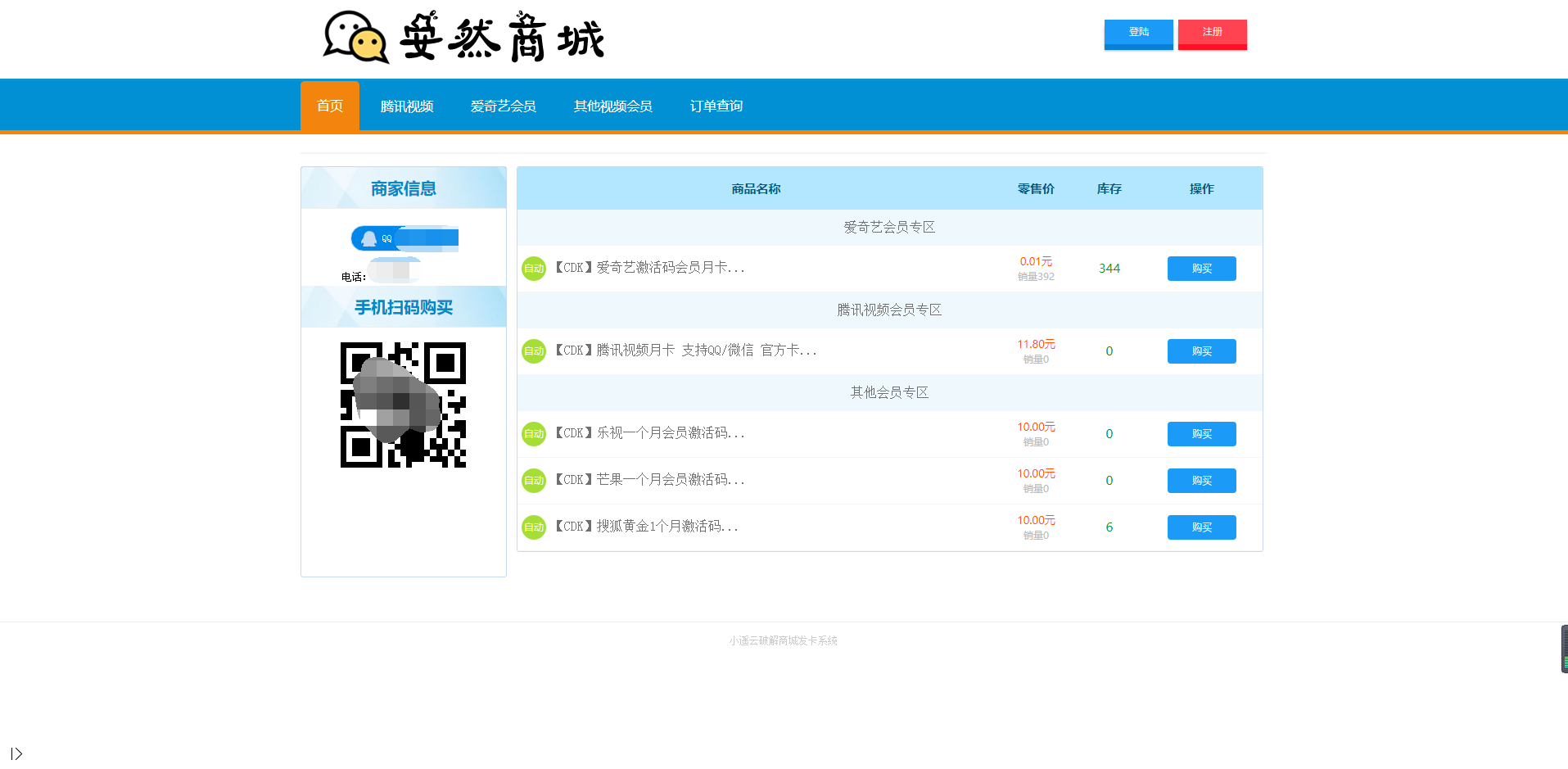Click the 其他会员专区 section header

(x=889, y=392)
